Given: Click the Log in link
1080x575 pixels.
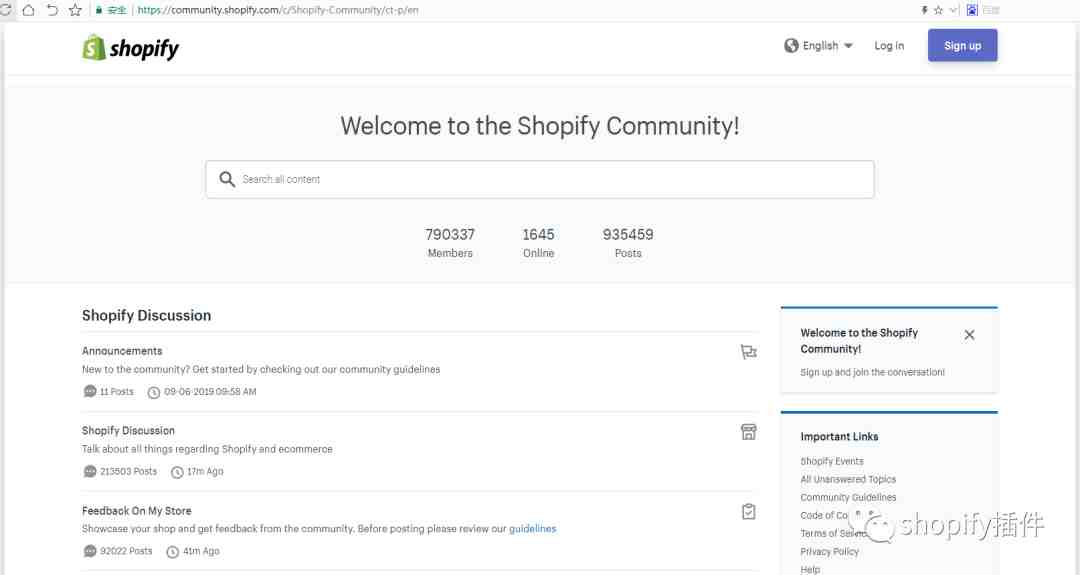Looking at the screenshot, I should 889,45.
